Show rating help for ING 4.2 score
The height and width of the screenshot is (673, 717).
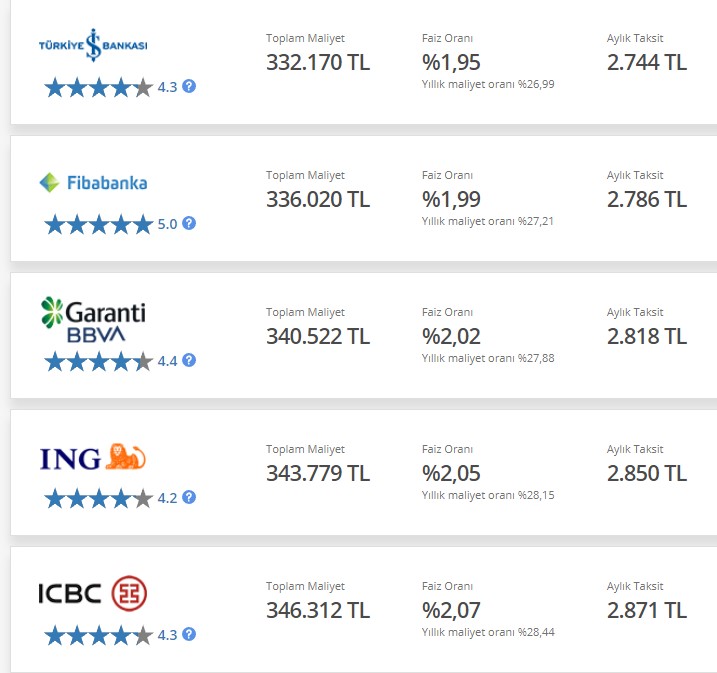189,497
